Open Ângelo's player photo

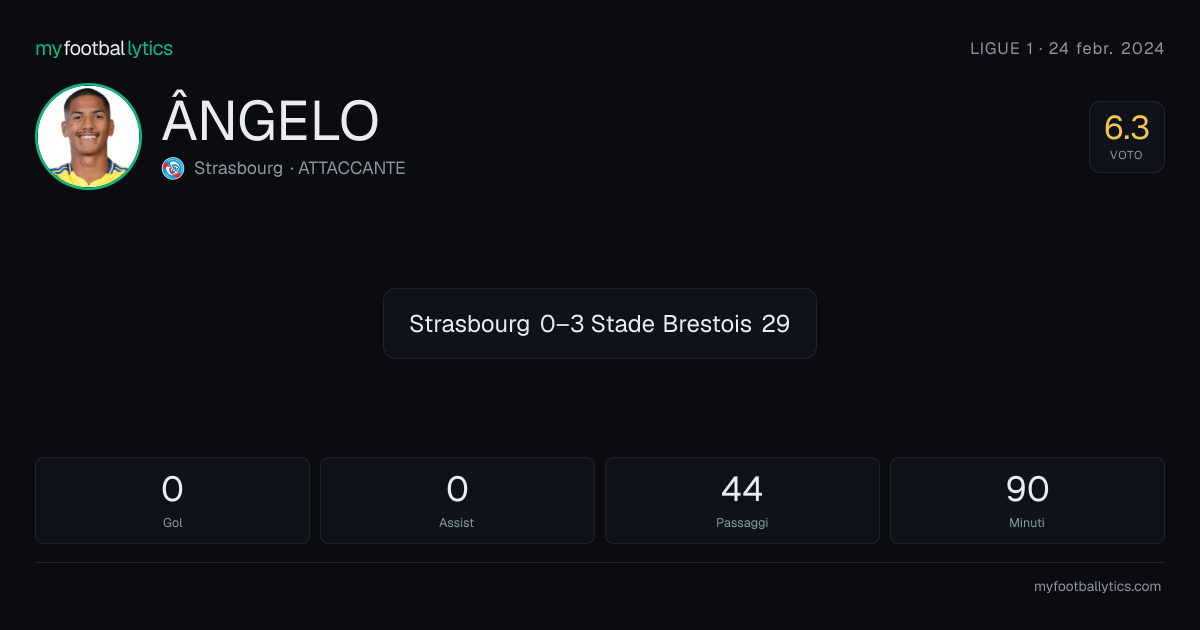[x=88, y=136]
